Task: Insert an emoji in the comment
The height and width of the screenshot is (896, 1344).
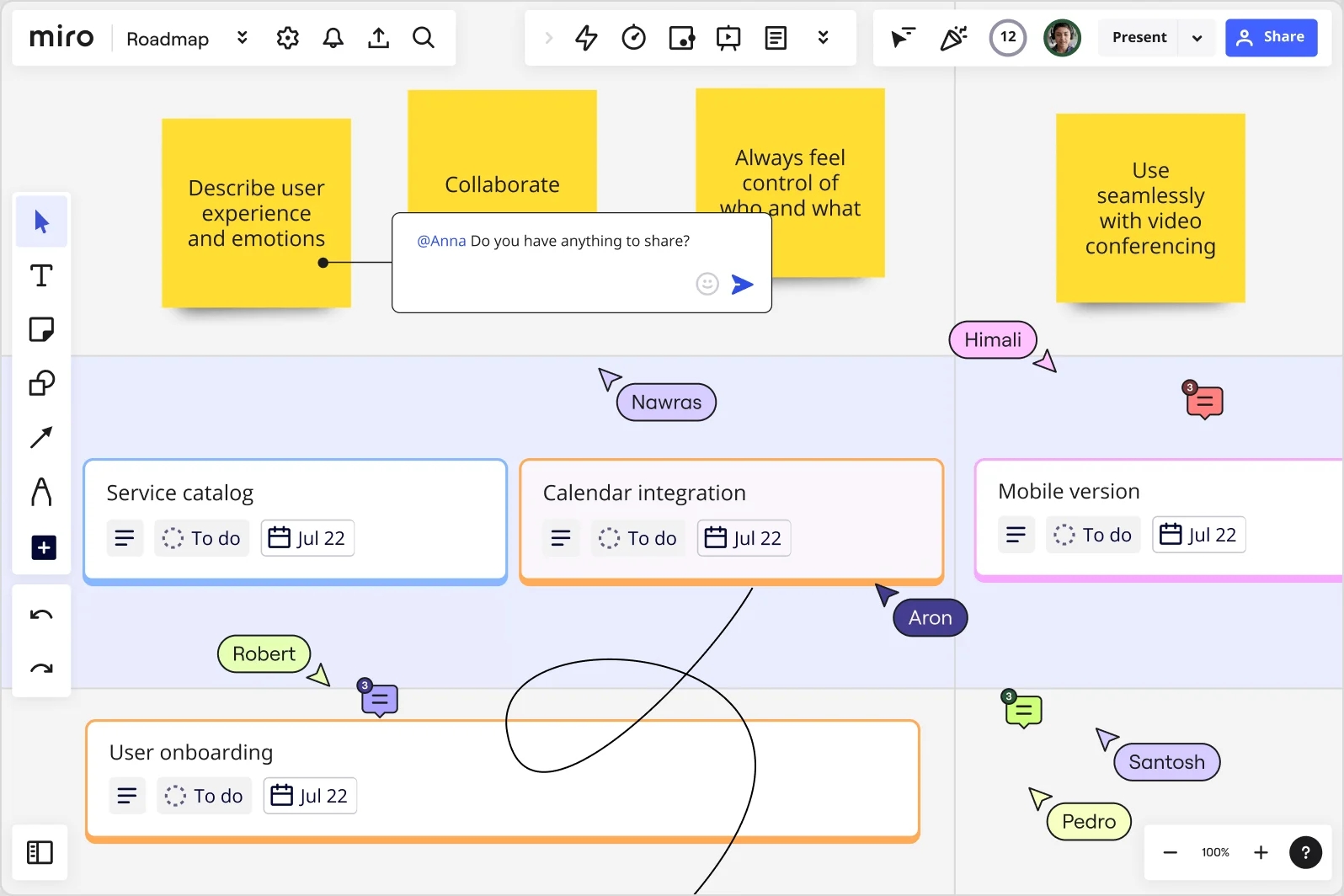Action: (x=707, y=284)
